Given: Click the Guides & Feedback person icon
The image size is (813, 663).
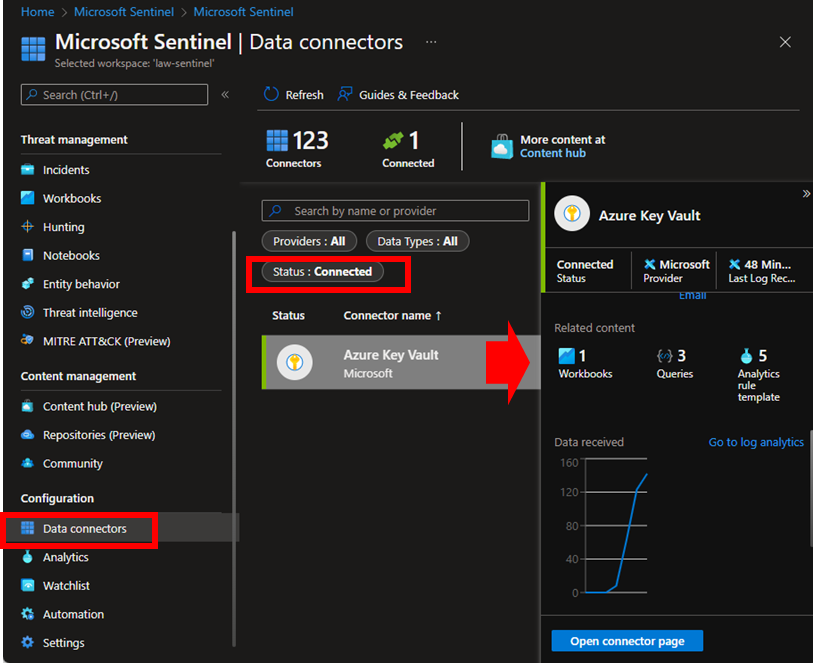Looking at the screenshot, I should 345,94.
